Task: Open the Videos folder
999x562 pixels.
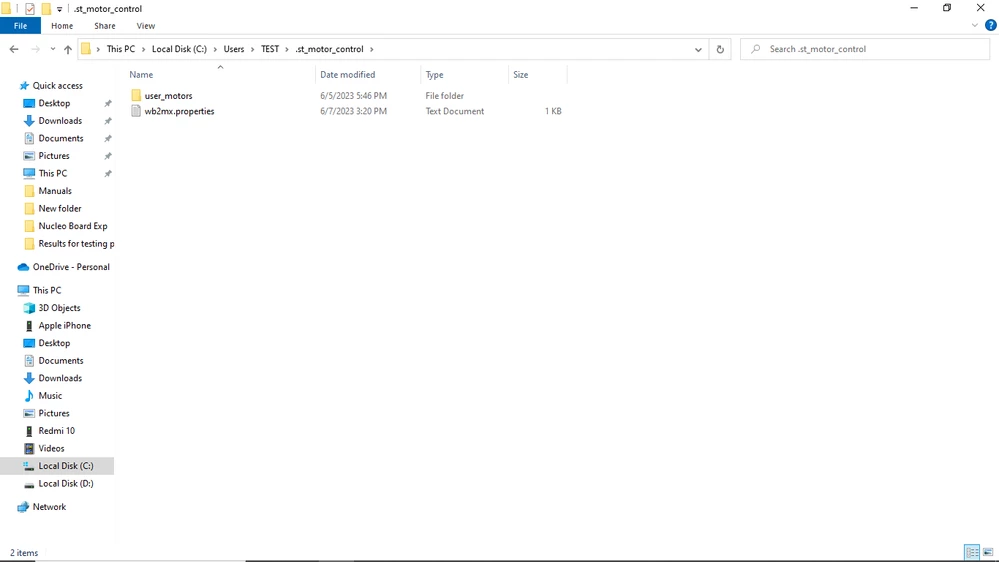Action: point(51,449)
